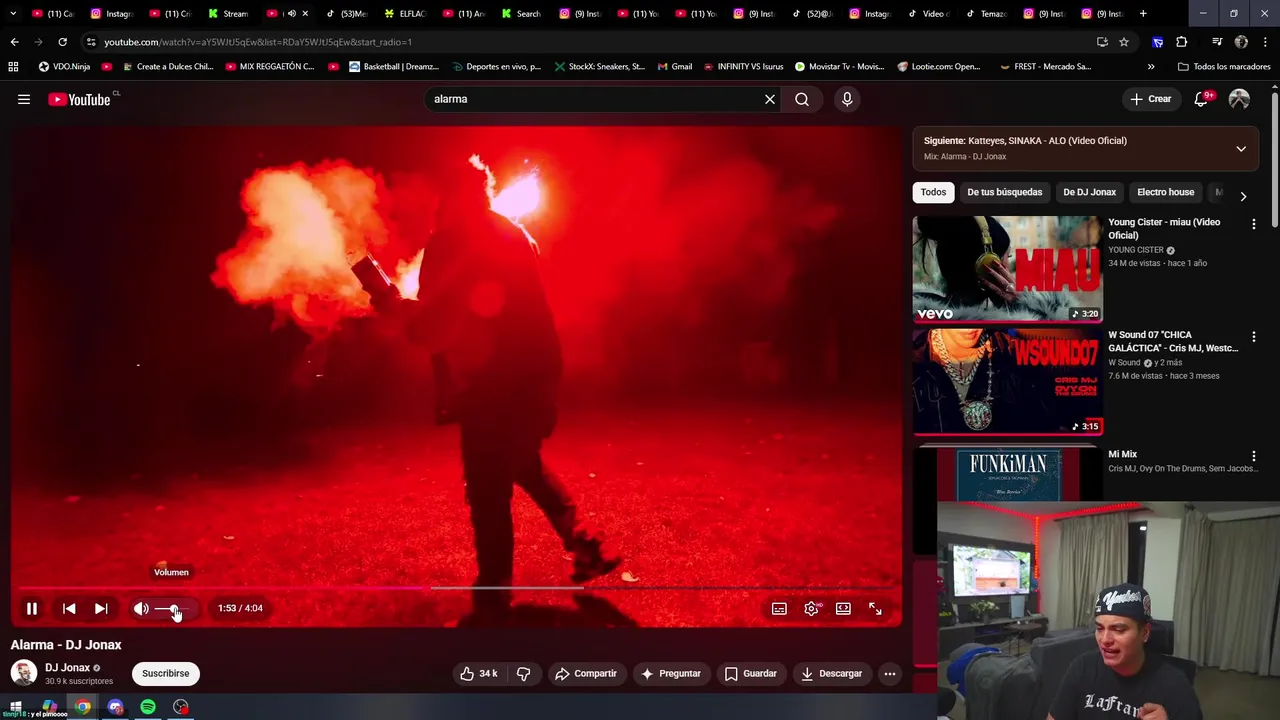This screenshot has height=720, width=1280.
Task: Seek on the video progress bar
Action: click(457, 588)
